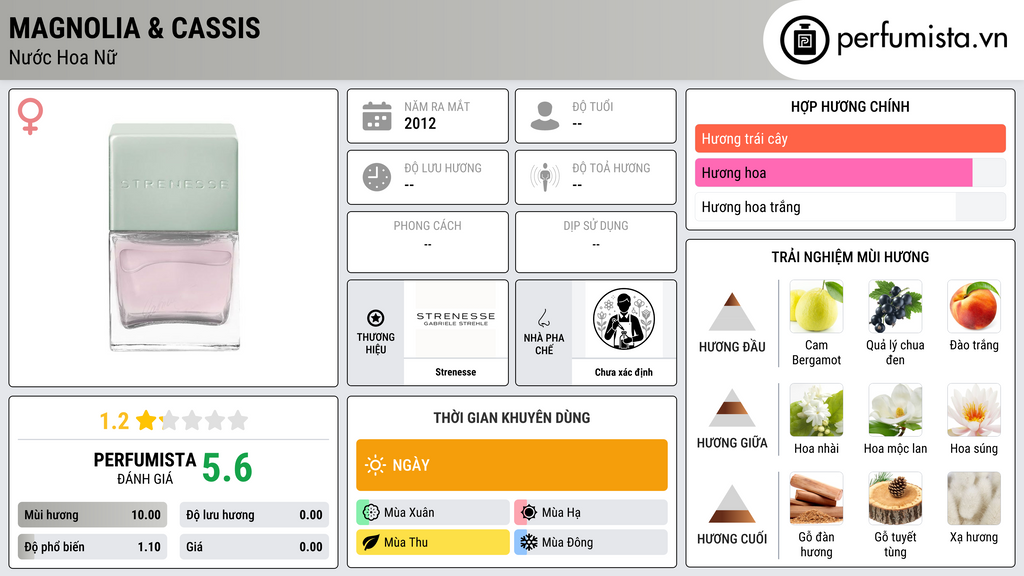The image size is (1024, 576).
Task: Click the Phong cách info box
Action: point(428,242)
